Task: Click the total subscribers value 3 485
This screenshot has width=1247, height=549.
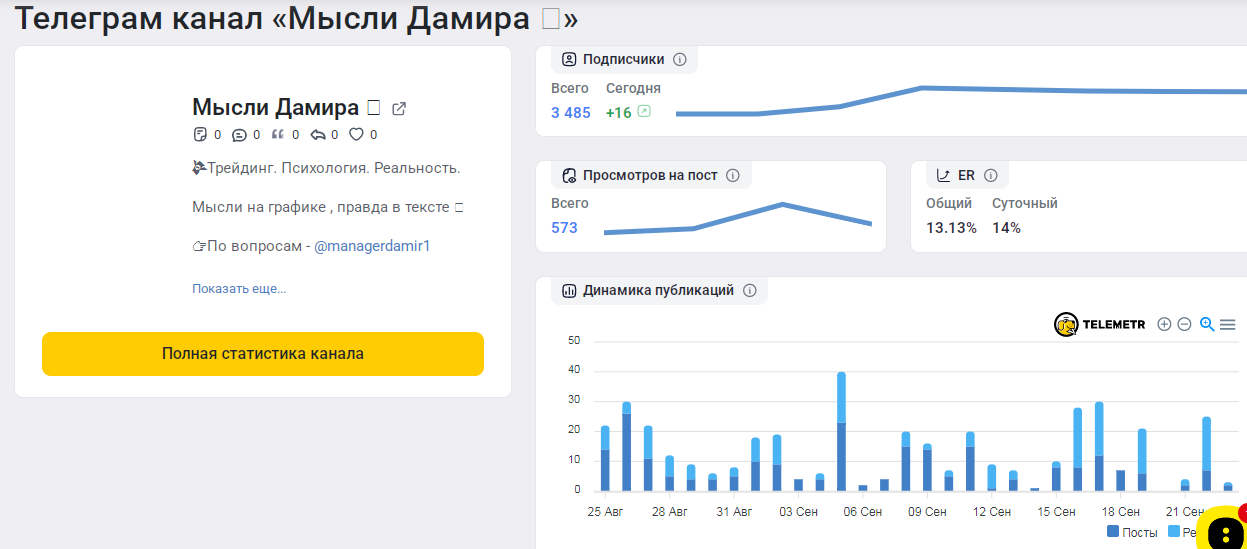Action: click(571, 113)
